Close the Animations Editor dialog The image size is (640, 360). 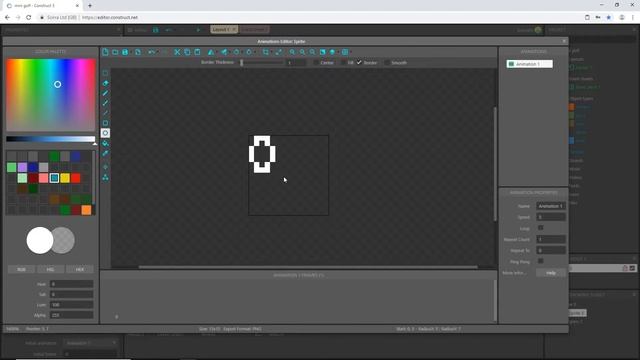[564, 41]
